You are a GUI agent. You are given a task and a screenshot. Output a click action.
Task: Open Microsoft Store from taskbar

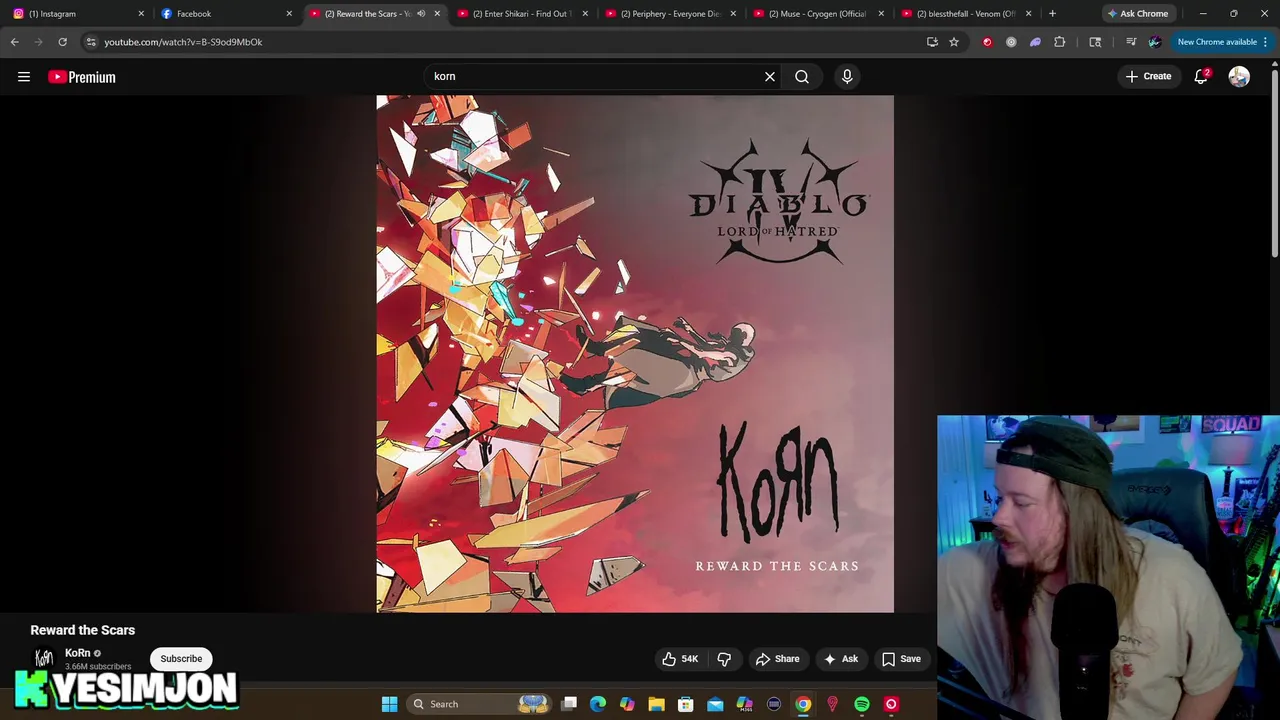(686, 704)
